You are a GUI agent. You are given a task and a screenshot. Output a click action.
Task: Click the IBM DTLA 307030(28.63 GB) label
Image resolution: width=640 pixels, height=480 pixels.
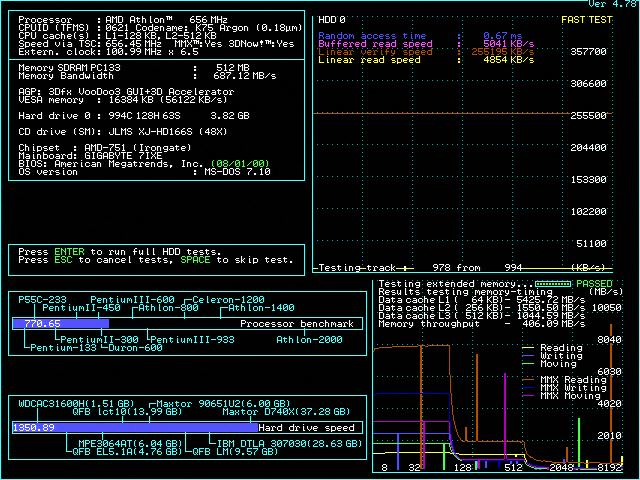[289, 444]
